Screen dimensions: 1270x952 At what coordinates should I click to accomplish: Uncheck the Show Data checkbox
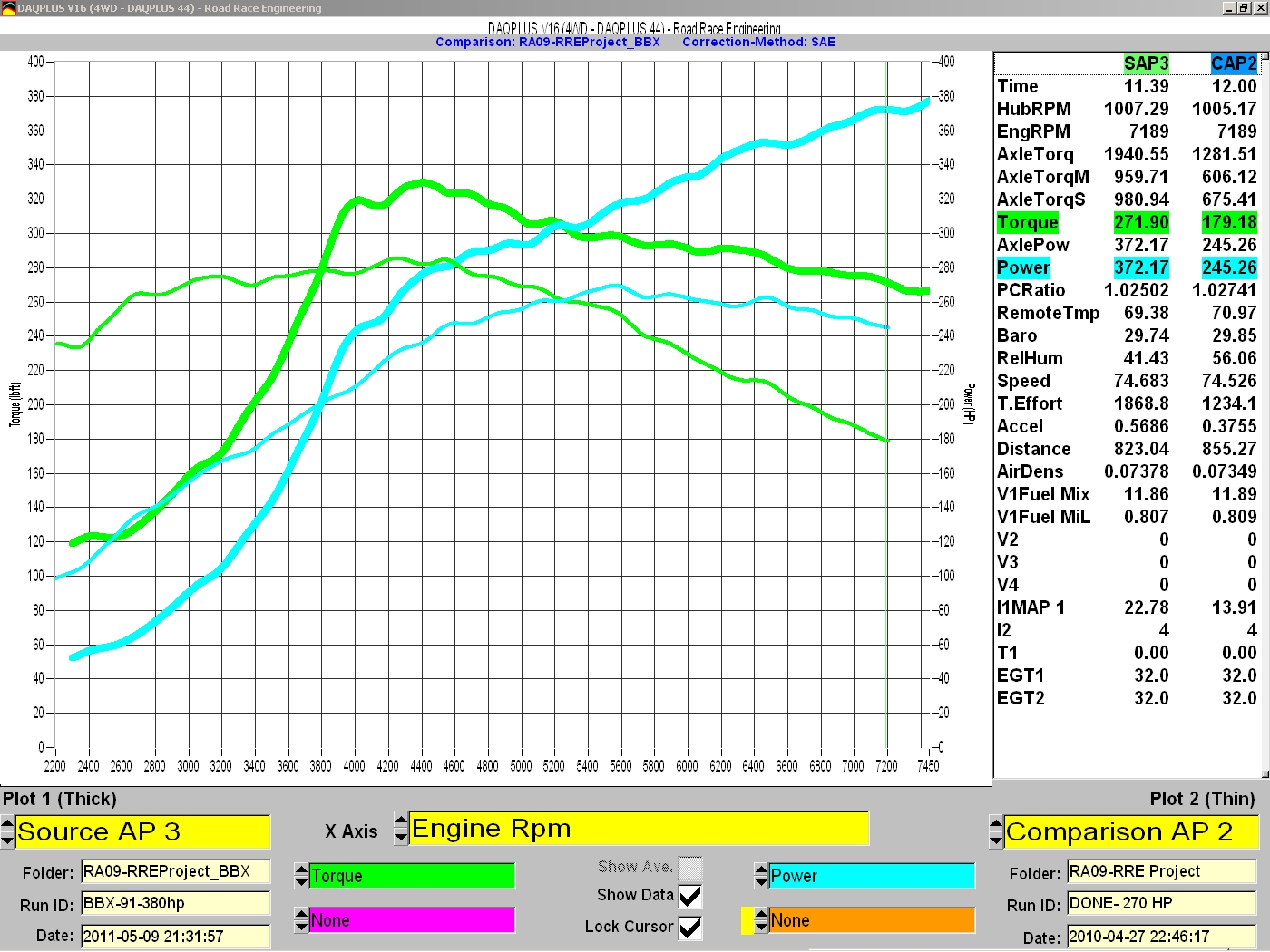(x=690, y=896)
